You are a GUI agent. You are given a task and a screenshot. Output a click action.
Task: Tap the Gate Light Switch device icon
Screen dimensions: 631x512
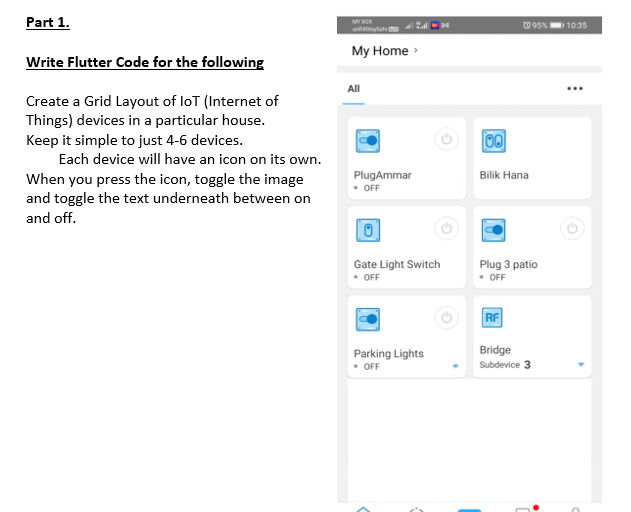click(x=367, y=230)
